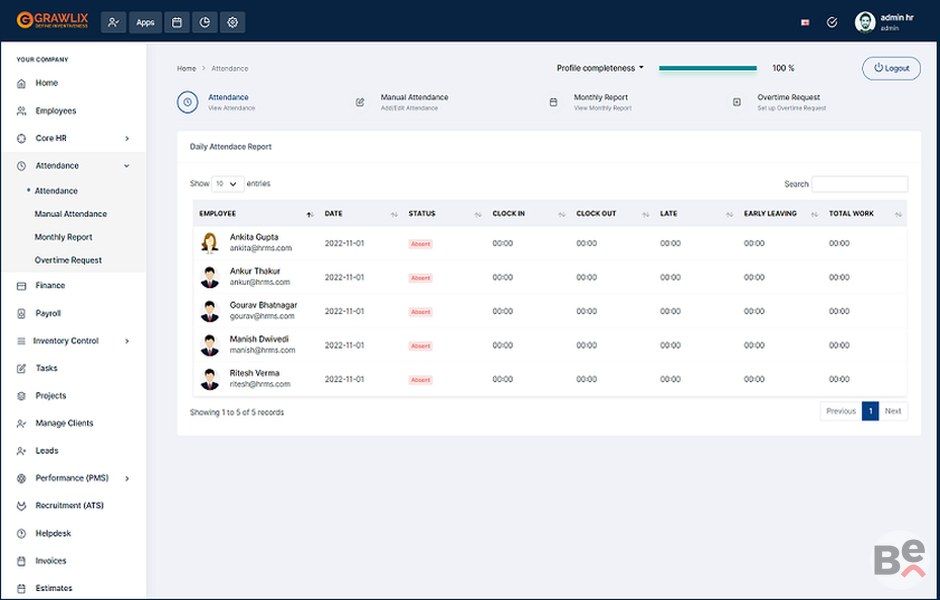Sort table by Clock In column
Screen dimensions: 940x600
[562, 215]
